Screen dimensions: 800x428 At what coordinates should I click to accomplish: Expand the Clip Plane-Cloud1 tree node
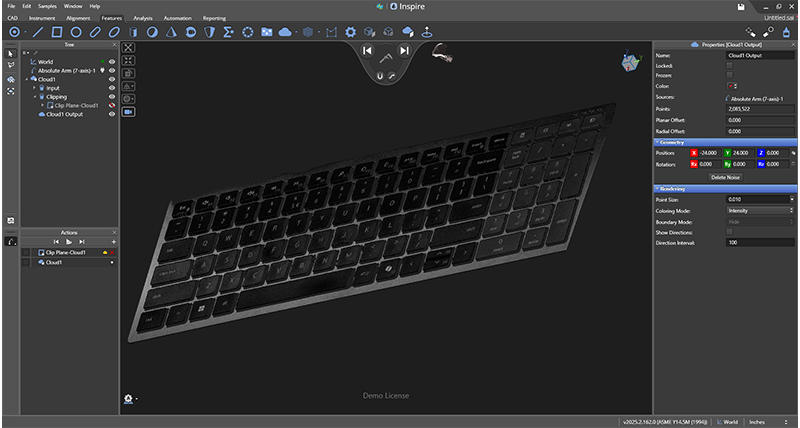tap(43, 106)
